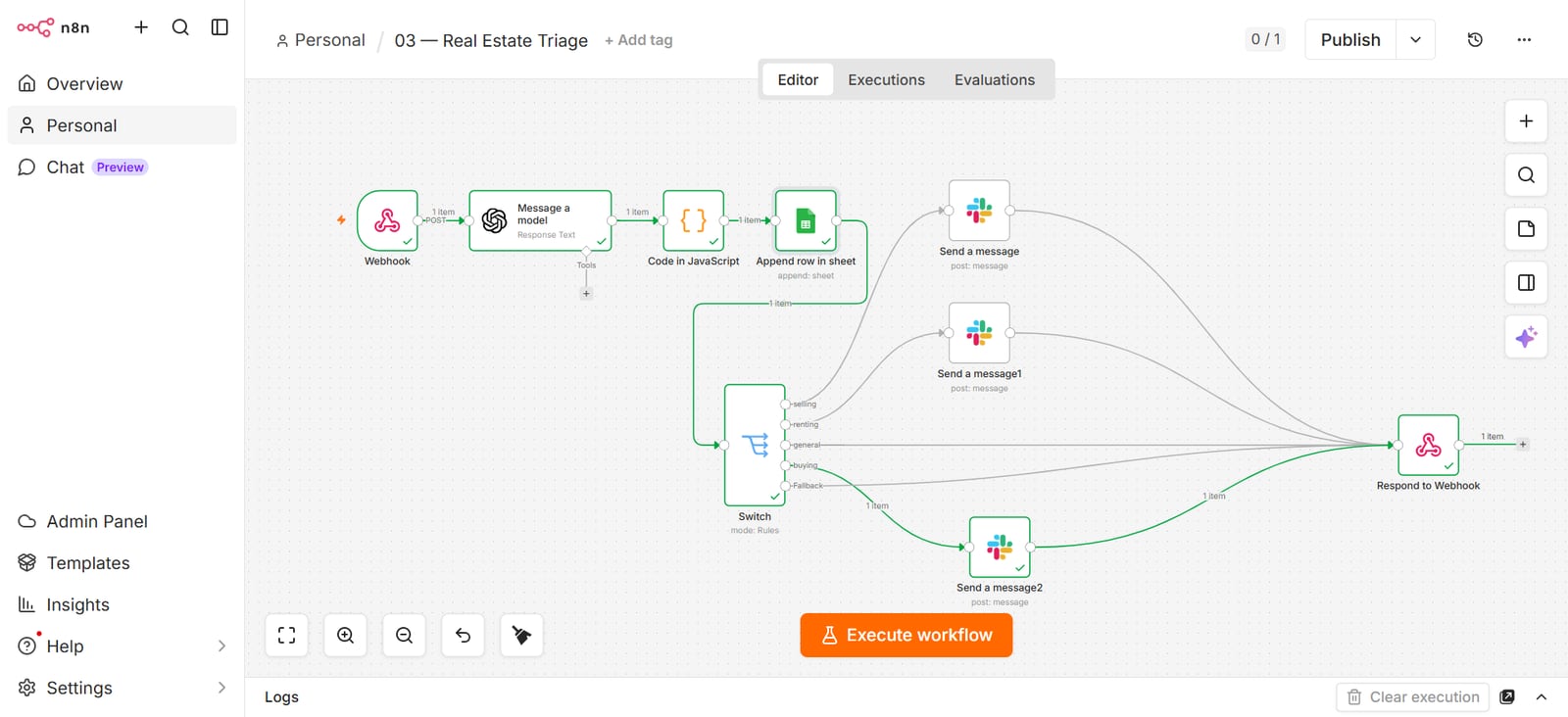Image resolution: width=1568 pixels, height=717 pixels.
Task: Switch to the Evaluations tab
Action: pos(995,80)
